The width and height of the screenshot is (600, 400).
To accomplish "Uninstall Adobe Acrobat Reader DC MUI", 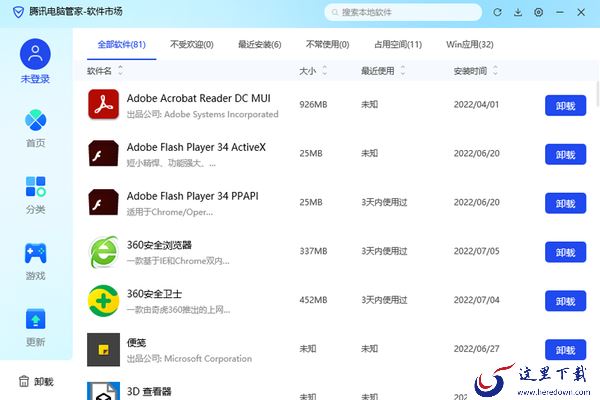I will pos(566,105).
